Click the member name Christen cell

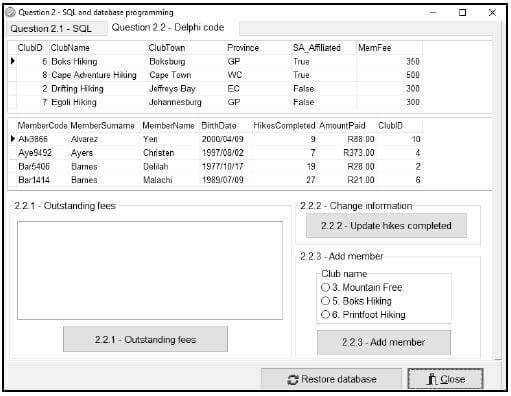coord(170,153)
